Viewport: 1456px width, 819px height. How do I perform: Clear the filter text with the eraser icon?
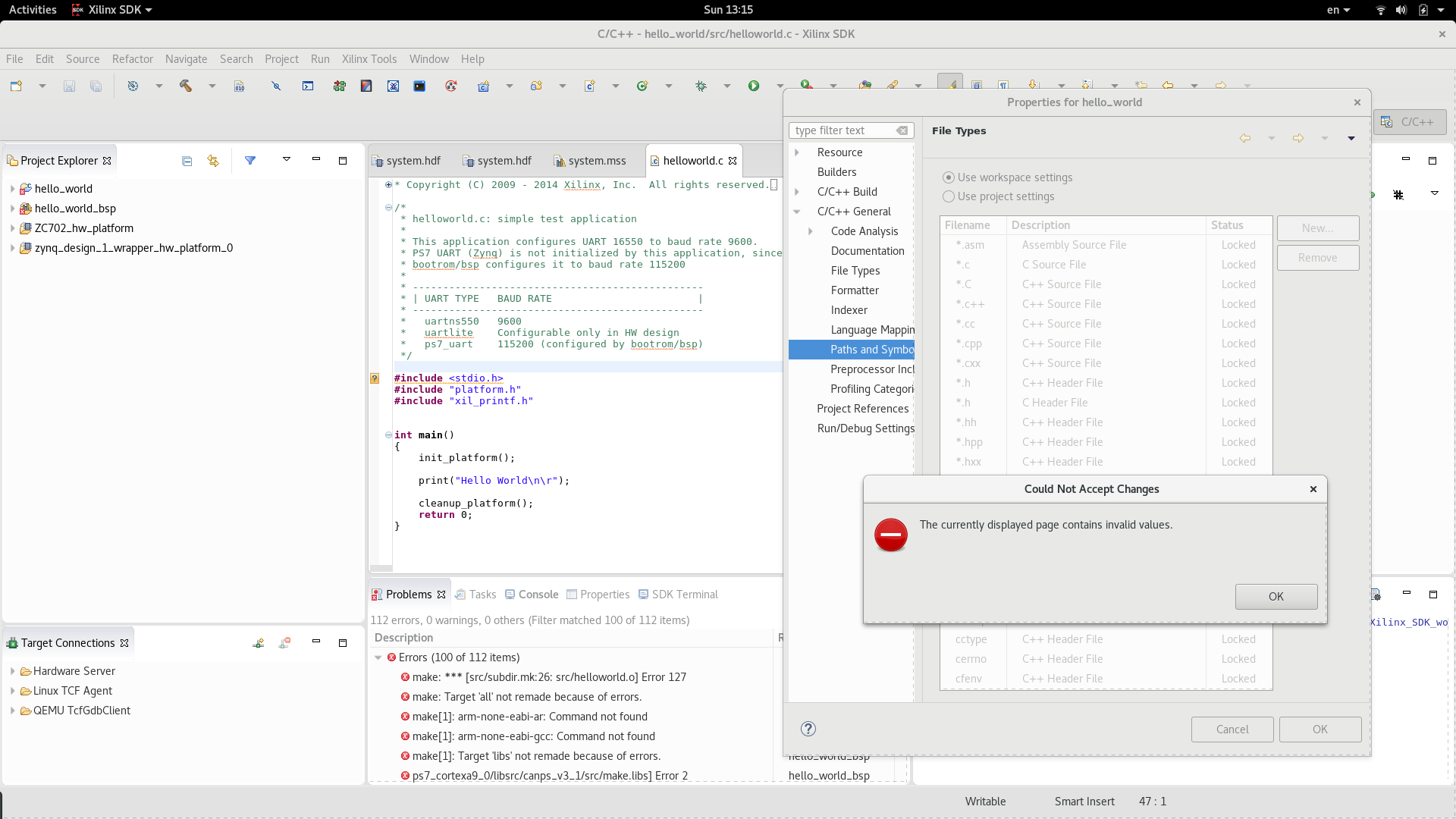(x=902, y=130)
